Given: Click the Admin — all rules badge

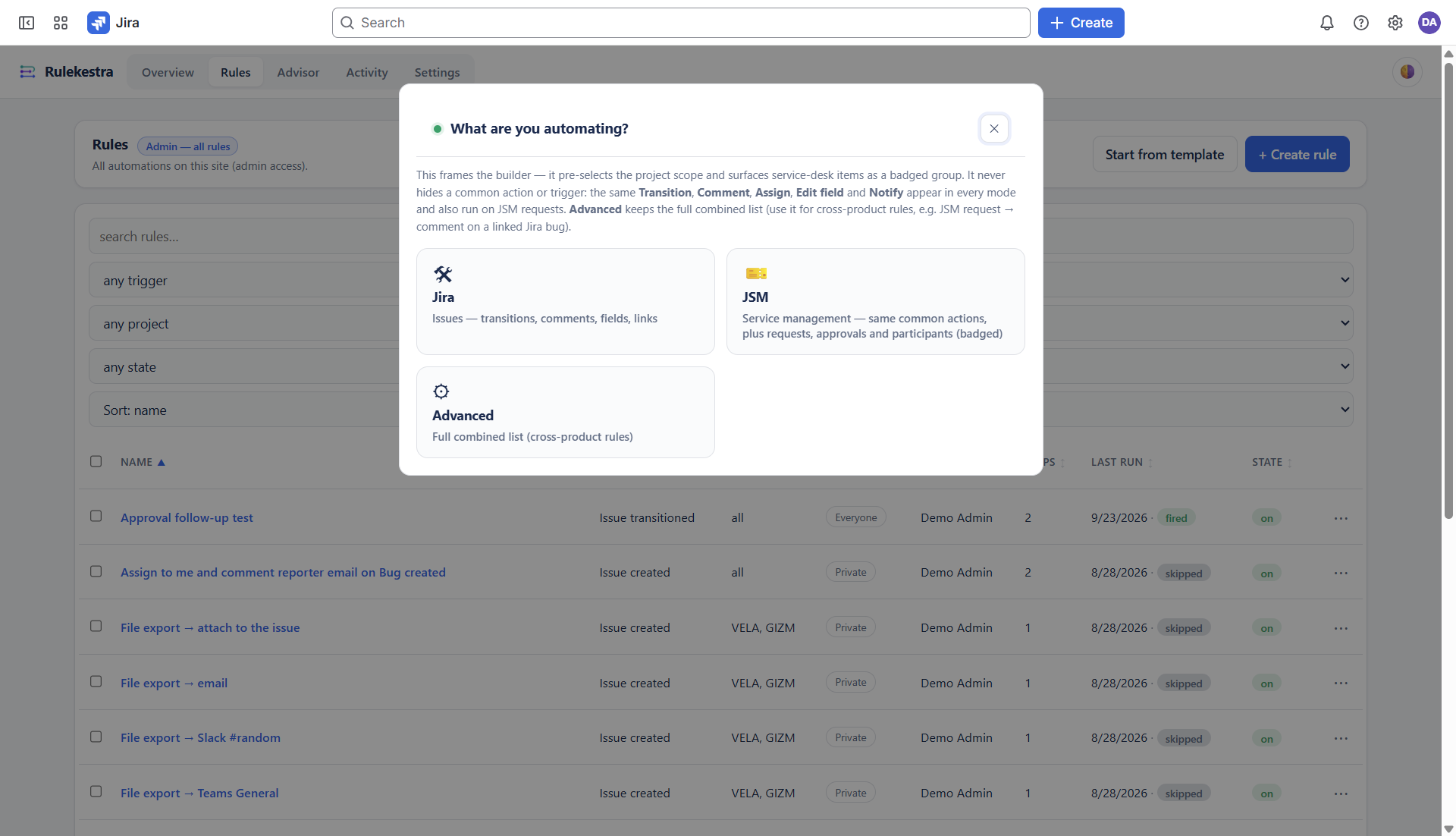Looking at the screenshot, I should click(187, 146).
